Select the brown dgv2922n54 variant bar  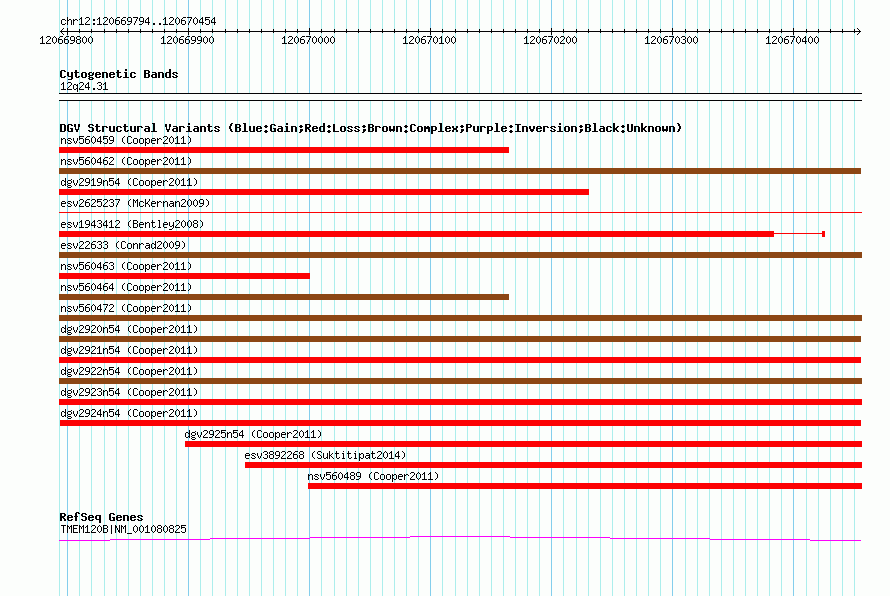[x=460, y=381]
